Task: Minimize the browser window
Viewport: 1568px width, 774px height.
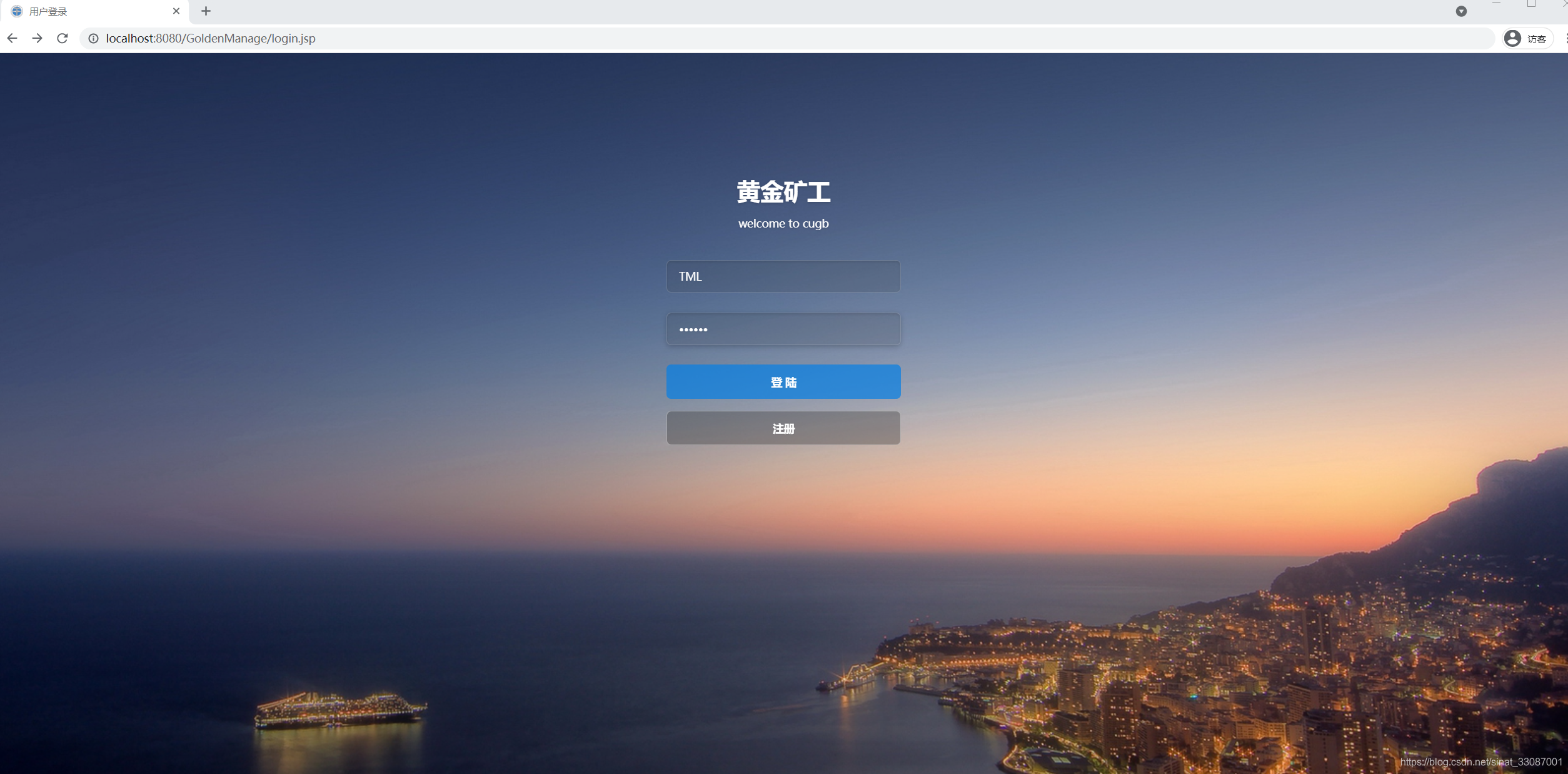Action: point(1496,4)
